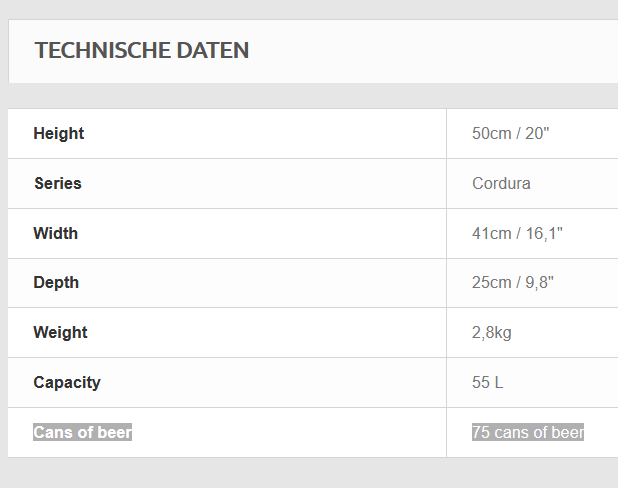Click 'beer' ending the '75 cans of beer' value
Screen dimensions: 618x488
pos(568,433)
